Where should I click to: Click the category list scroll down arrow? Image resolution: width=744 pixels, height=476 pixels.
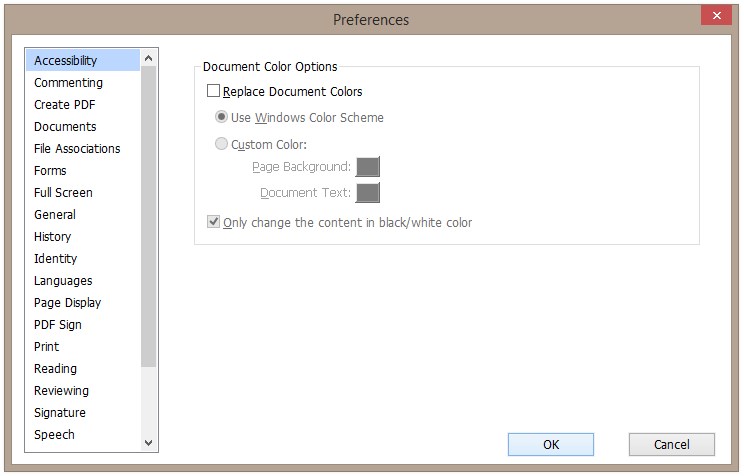pyautogui.click(x=149, y=443)
